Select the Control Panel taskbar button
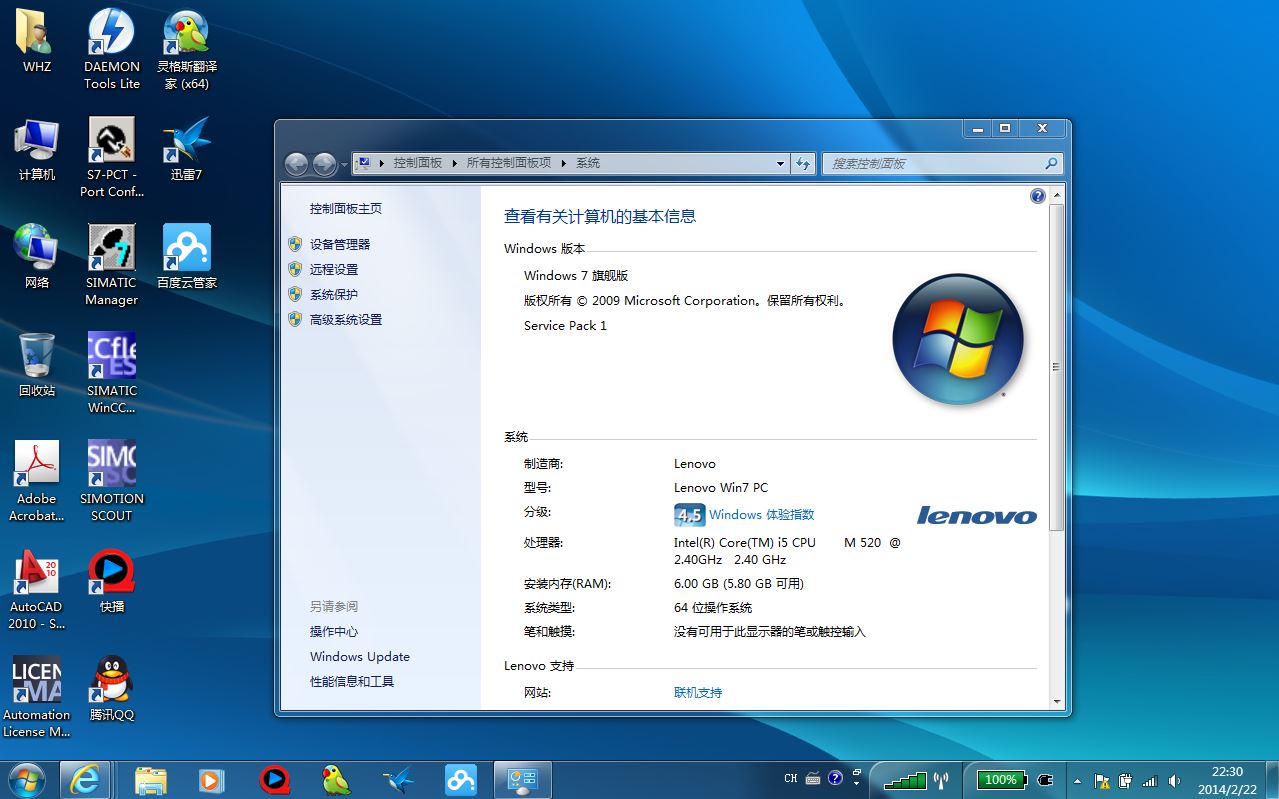 click(x=523, y=779)
